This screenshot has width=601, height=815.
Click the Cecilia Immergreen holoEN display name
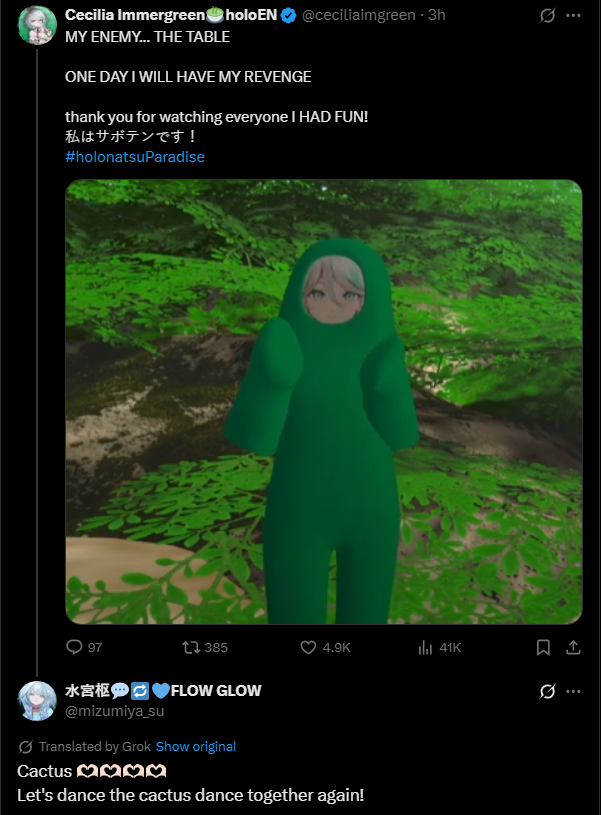coord(171,15)
